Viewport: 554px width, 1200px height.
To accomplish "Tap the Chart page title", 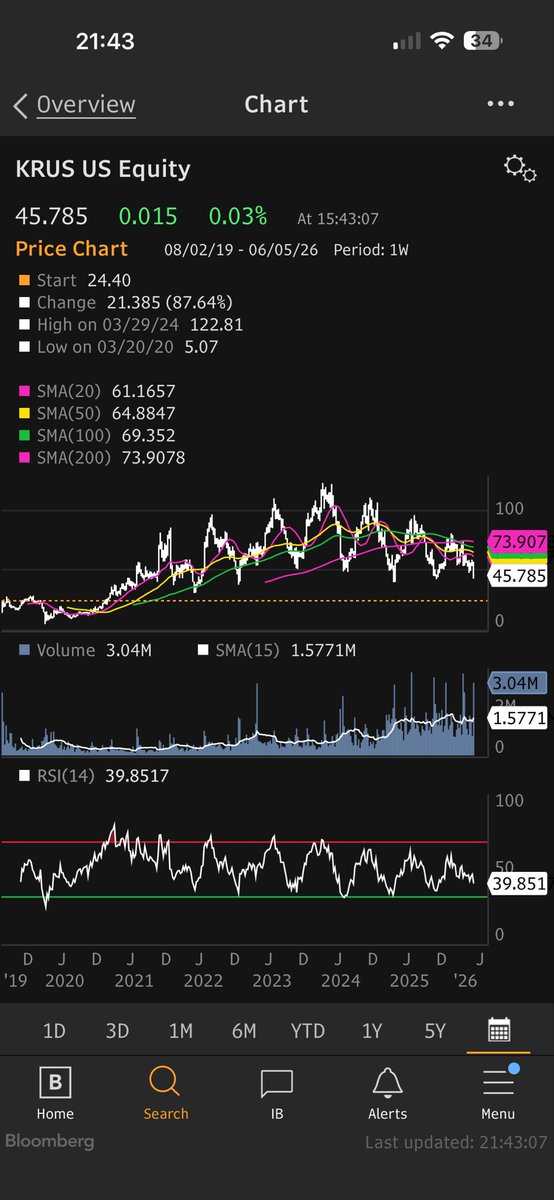I will click(x=276, y=105).
